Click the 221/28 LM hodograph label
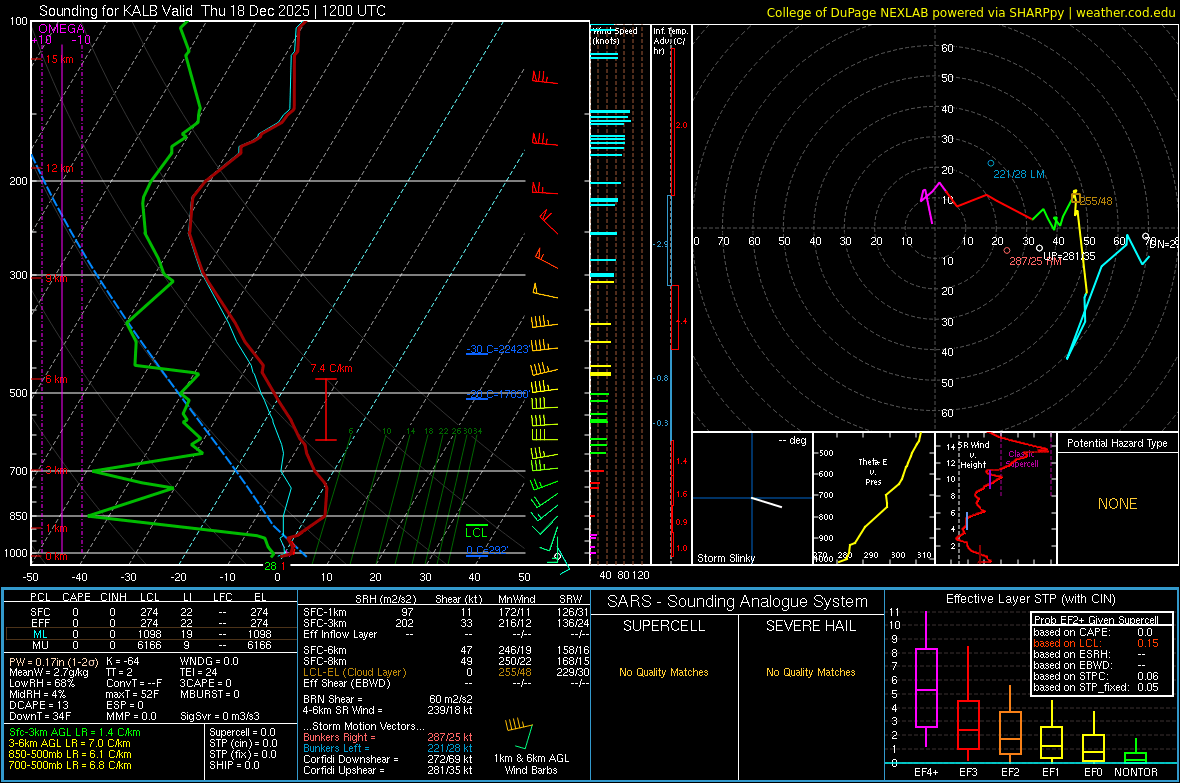This screenshot has width=1180, height=783. click(1019, 174)
